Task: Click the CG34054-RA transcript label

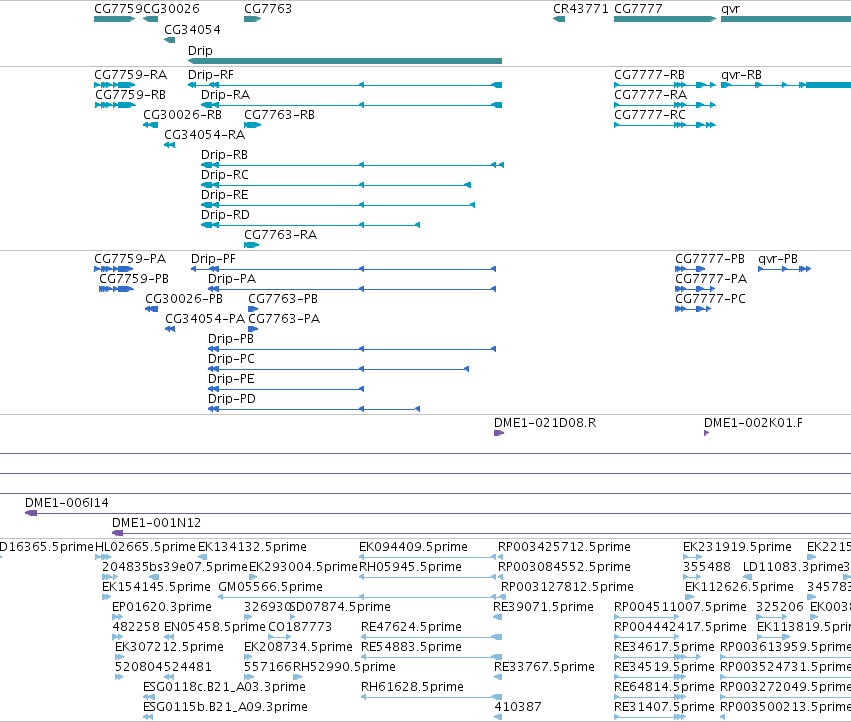Action: click(x=205, y=135)
